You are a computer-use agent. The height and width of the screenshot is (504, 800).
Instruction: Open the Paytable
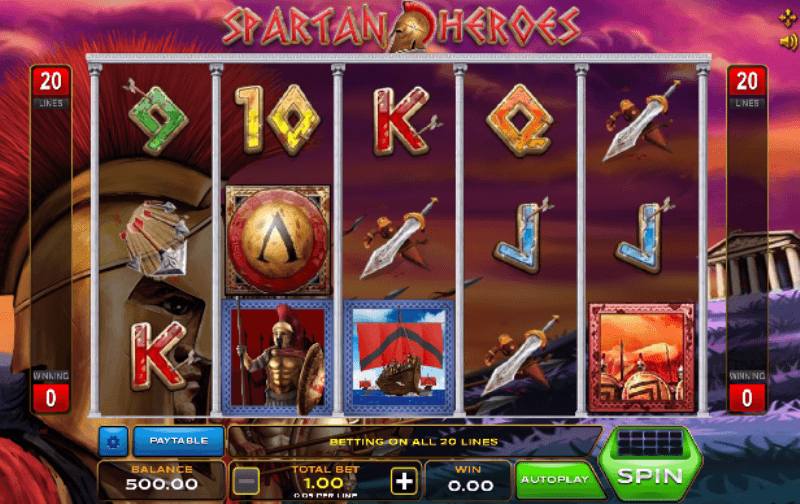point(179,441)
